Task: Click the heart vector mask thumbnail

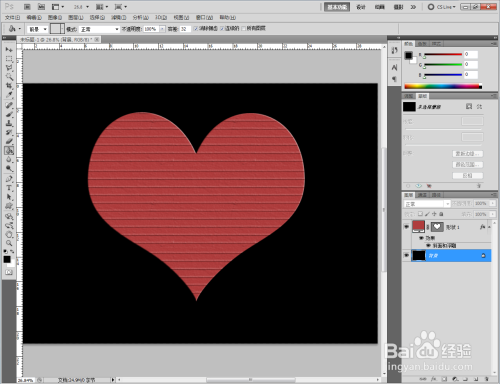Action: [437, 227]
